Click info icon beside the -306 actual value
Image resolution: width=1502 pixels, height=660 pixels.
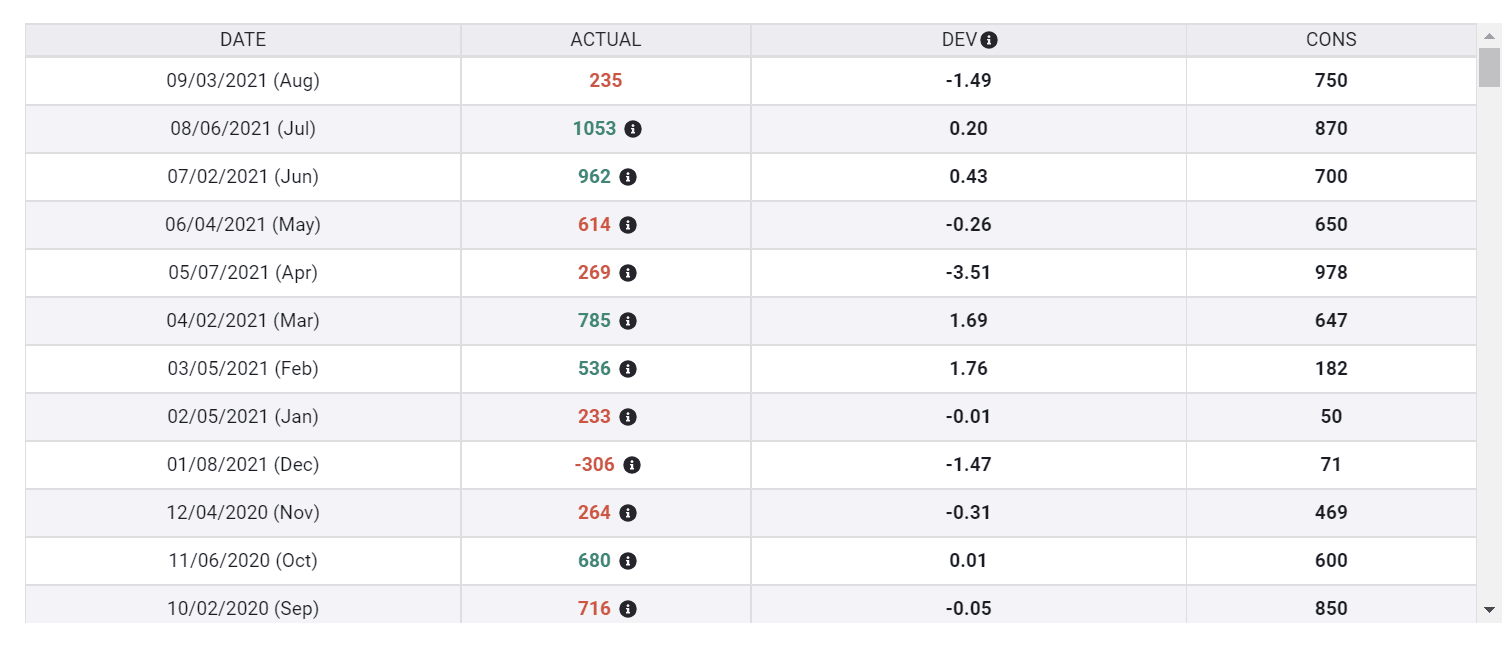pyautogui.click(x=632, y=465)
